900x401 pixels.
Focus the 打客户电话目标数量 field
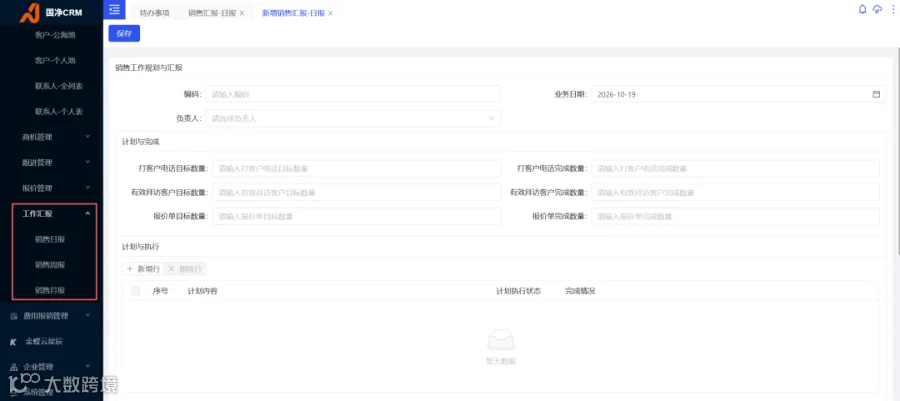click(357, 169)
